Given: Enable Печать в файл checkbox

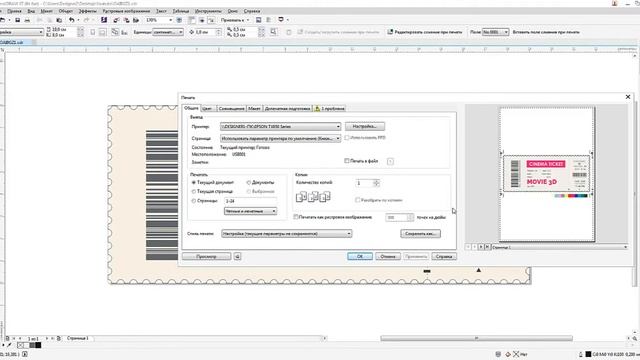Looking at the screenshot, I should pos(347,161).
